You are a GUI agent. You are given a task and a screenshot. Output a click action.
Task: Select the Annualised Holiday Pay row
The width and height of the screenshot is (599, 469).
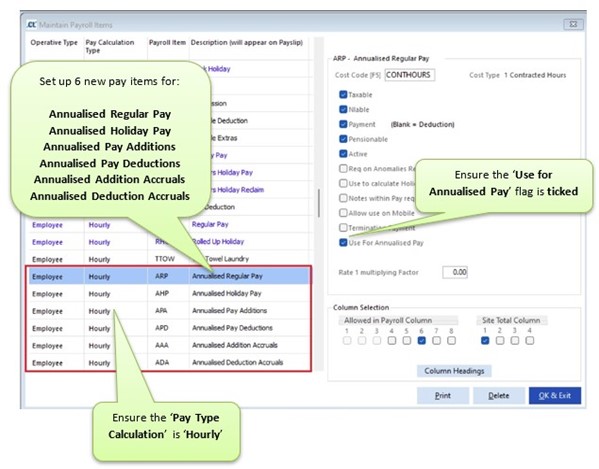point(169,293)
